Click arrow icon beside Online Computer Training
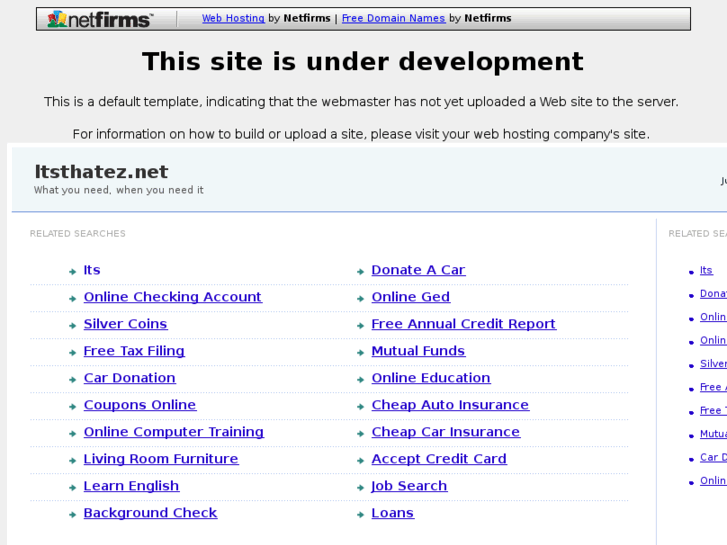 [72, 434]
